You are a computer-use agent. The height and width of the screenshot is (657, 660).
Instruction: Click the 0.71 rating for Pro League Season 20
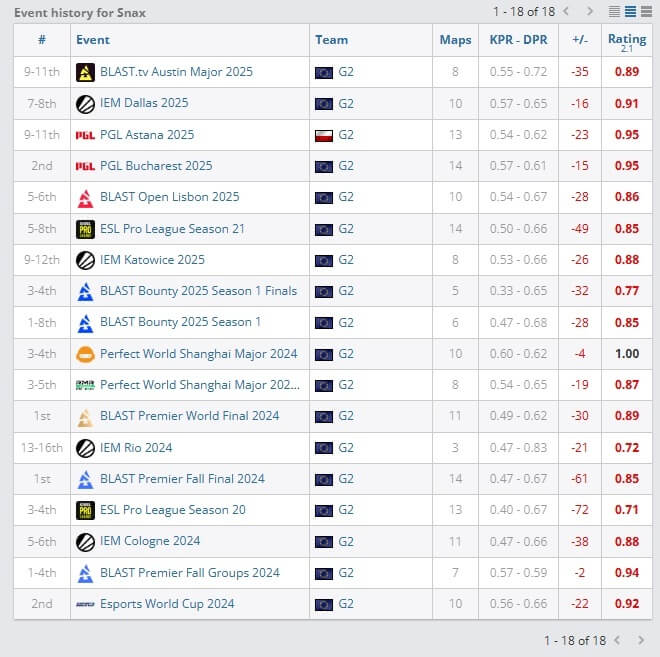(x=627, y=510)
